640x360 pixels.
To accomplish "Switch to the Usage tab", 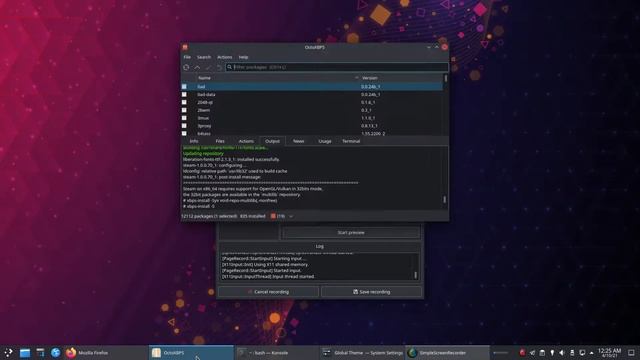I will [x=325, y=141].
